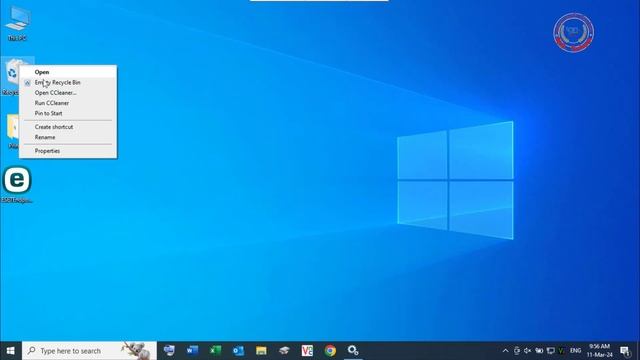The width and height of the screenshot is (640, 360).
Task: Open Properties from the context menu
Action: point(68,151)
